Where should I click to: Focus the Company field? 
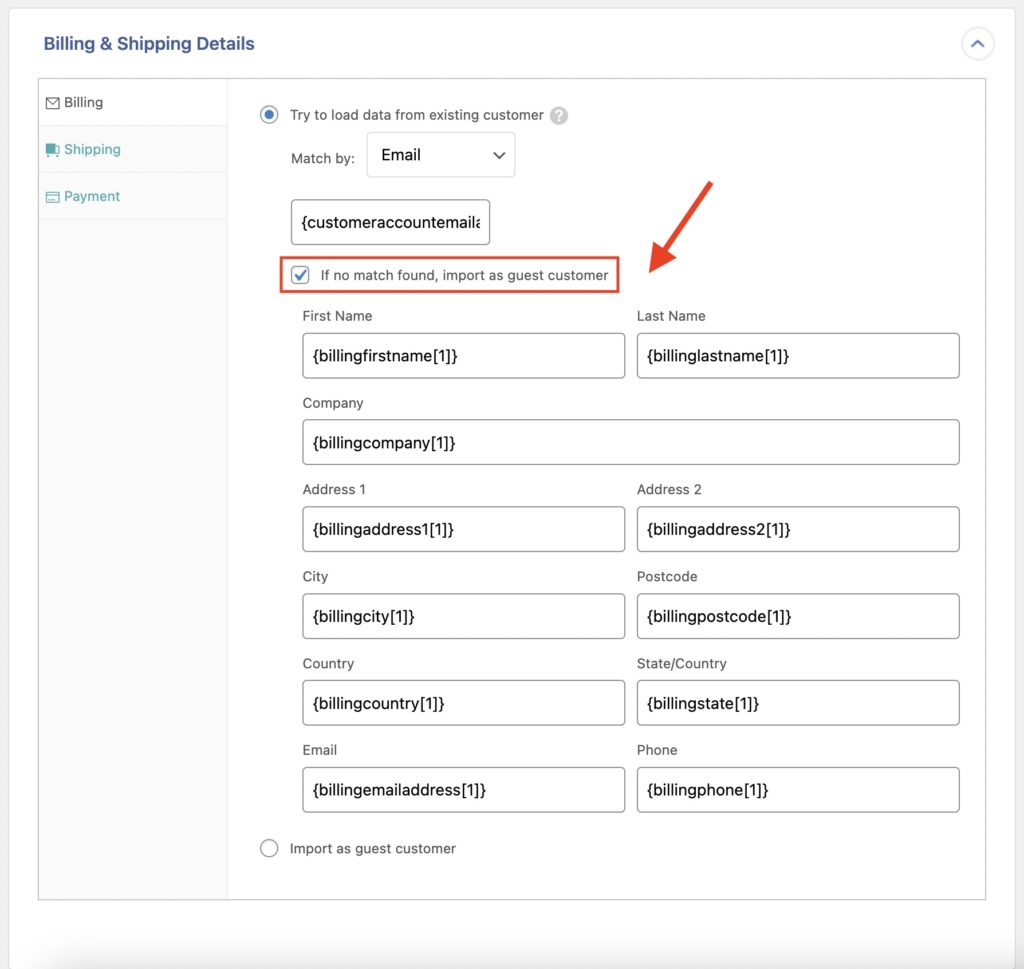[630, 442]
